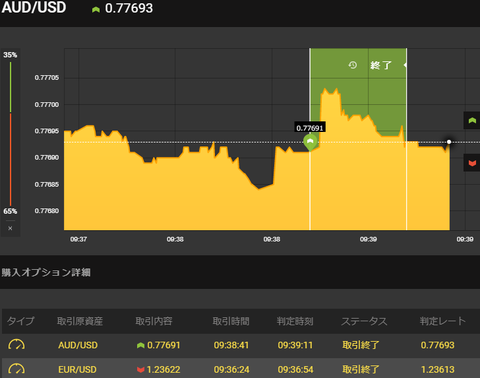Image resolution: width=480 pixels, height=378 pixels.
Task: Click the 0.77691 price label tooltip
Action: point(310,128)
